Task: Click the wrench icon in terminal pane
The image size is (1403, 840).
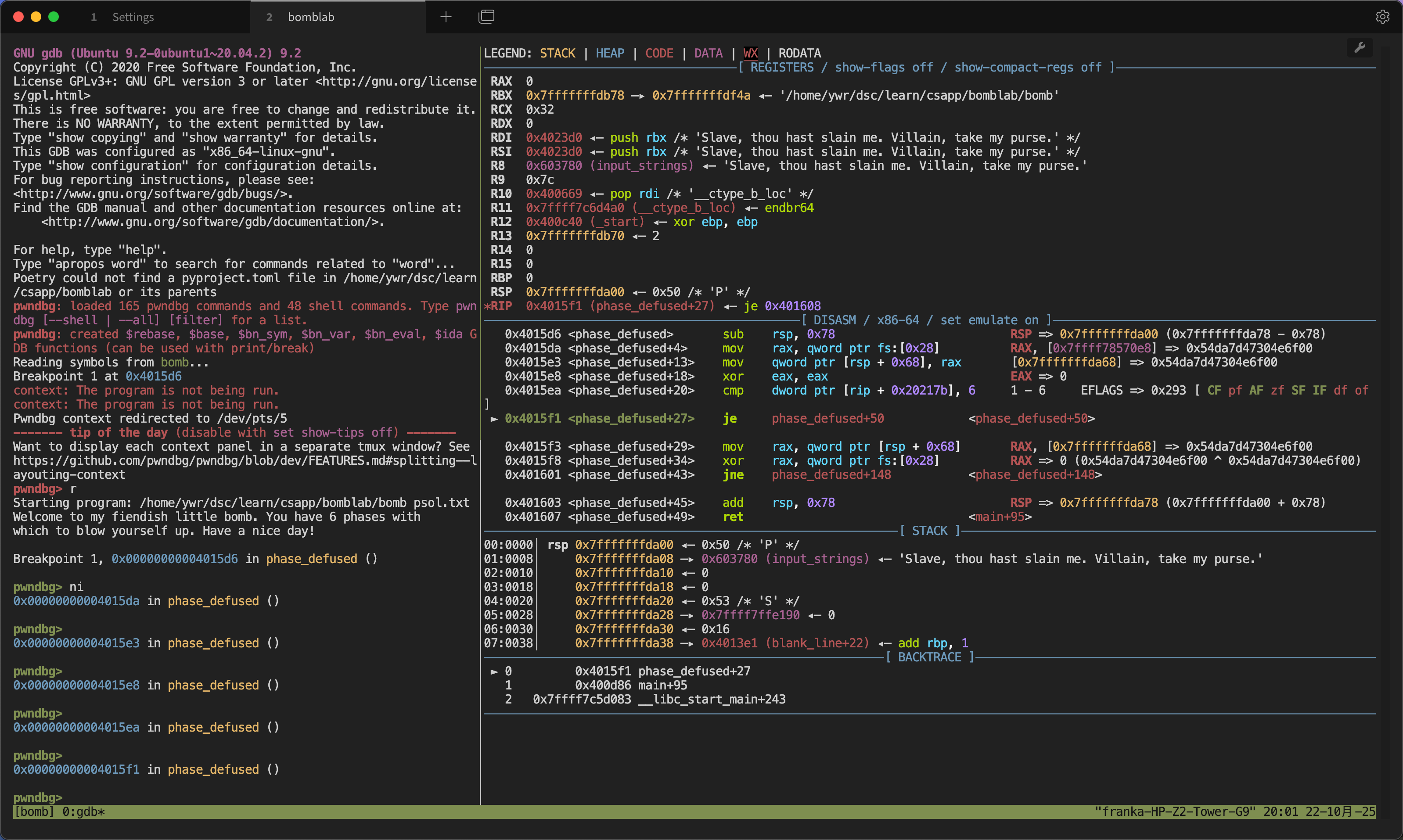Action: click(1360, 47)
